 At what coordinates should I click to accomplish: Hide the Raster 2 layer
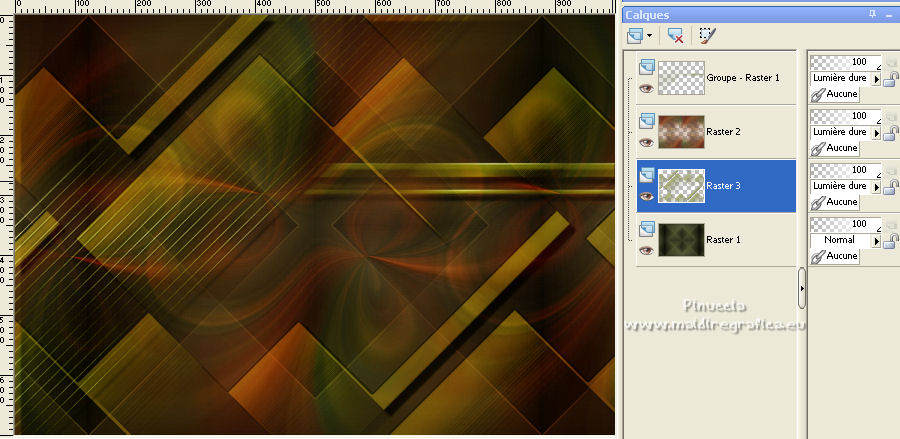coord(647,142)
